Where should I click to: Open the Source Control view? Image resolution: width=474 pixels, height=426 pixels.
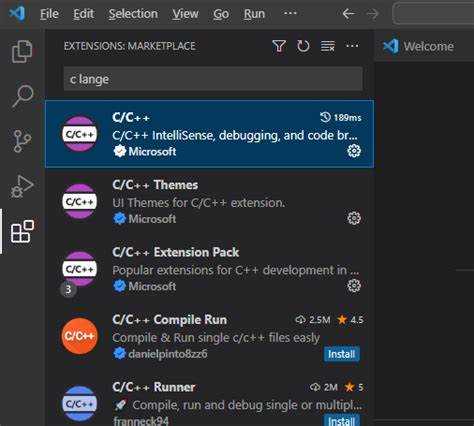(x=22, y=141)
